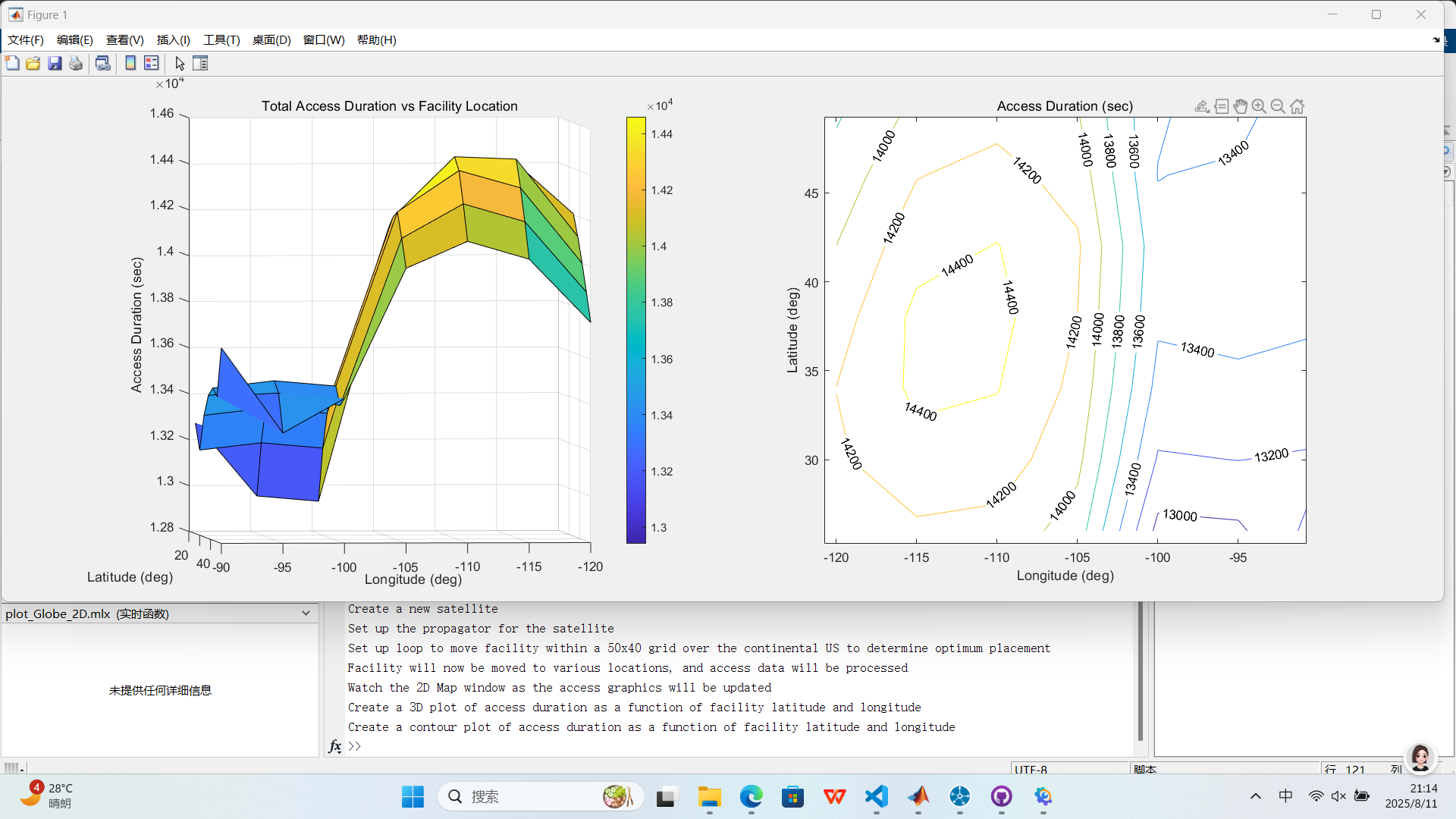Show hidden system tray icons chevron
The height and width of the screenshot is (819, 1456).
tap(1256, 796)
